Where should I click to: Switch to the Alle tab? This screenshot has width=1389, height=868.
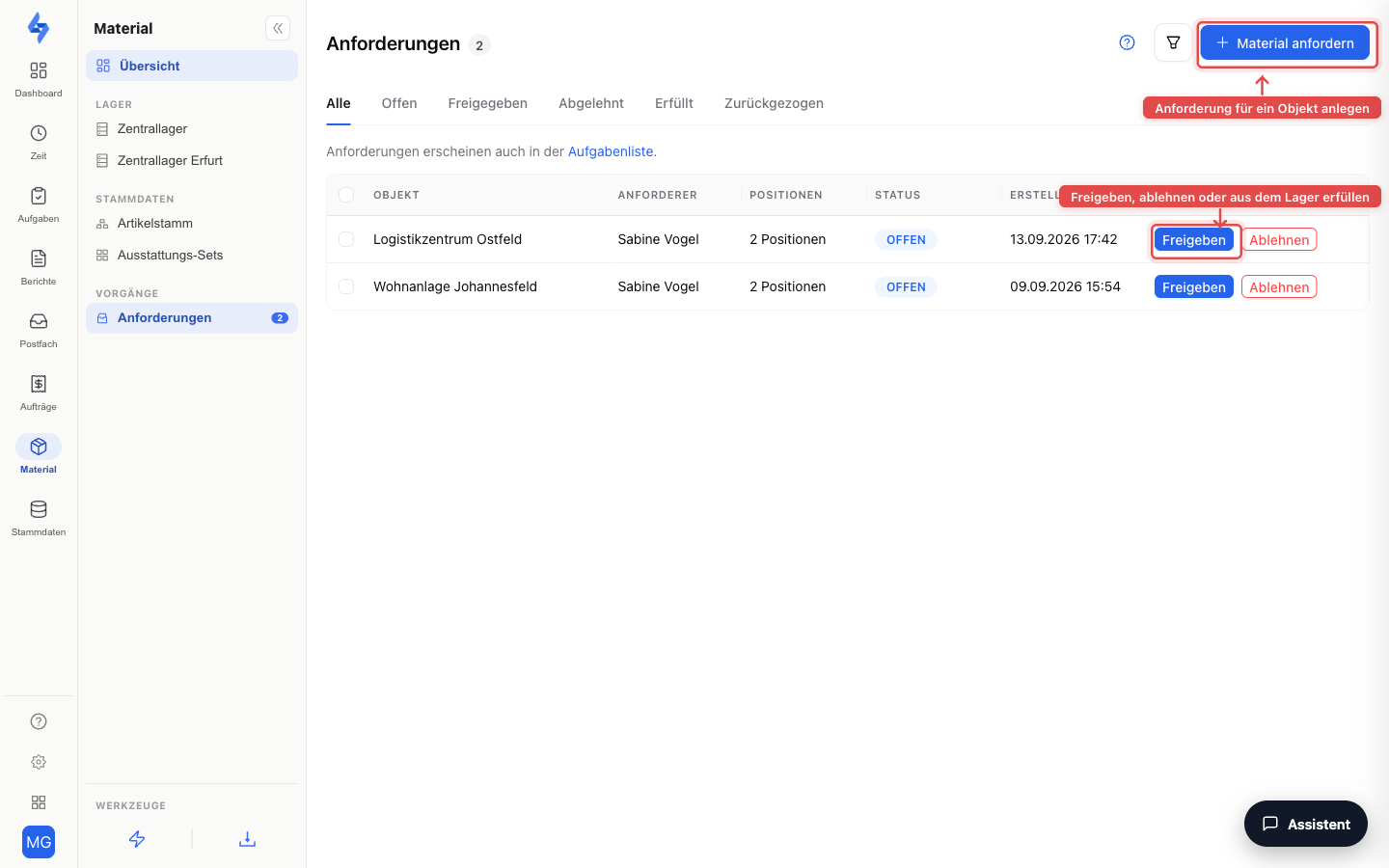(339, 103)
